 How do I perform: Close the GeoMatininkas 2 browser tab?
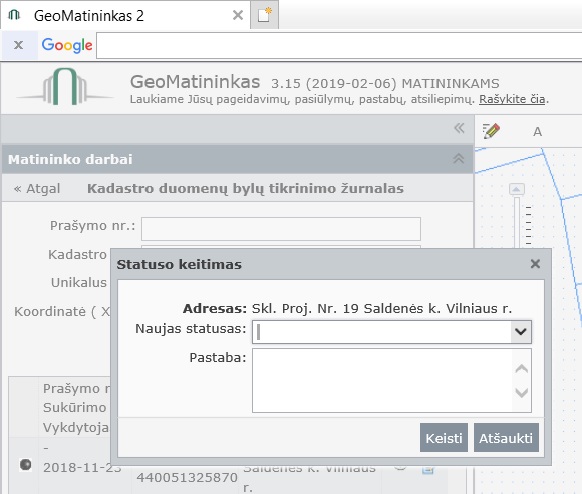coord(238,15)
